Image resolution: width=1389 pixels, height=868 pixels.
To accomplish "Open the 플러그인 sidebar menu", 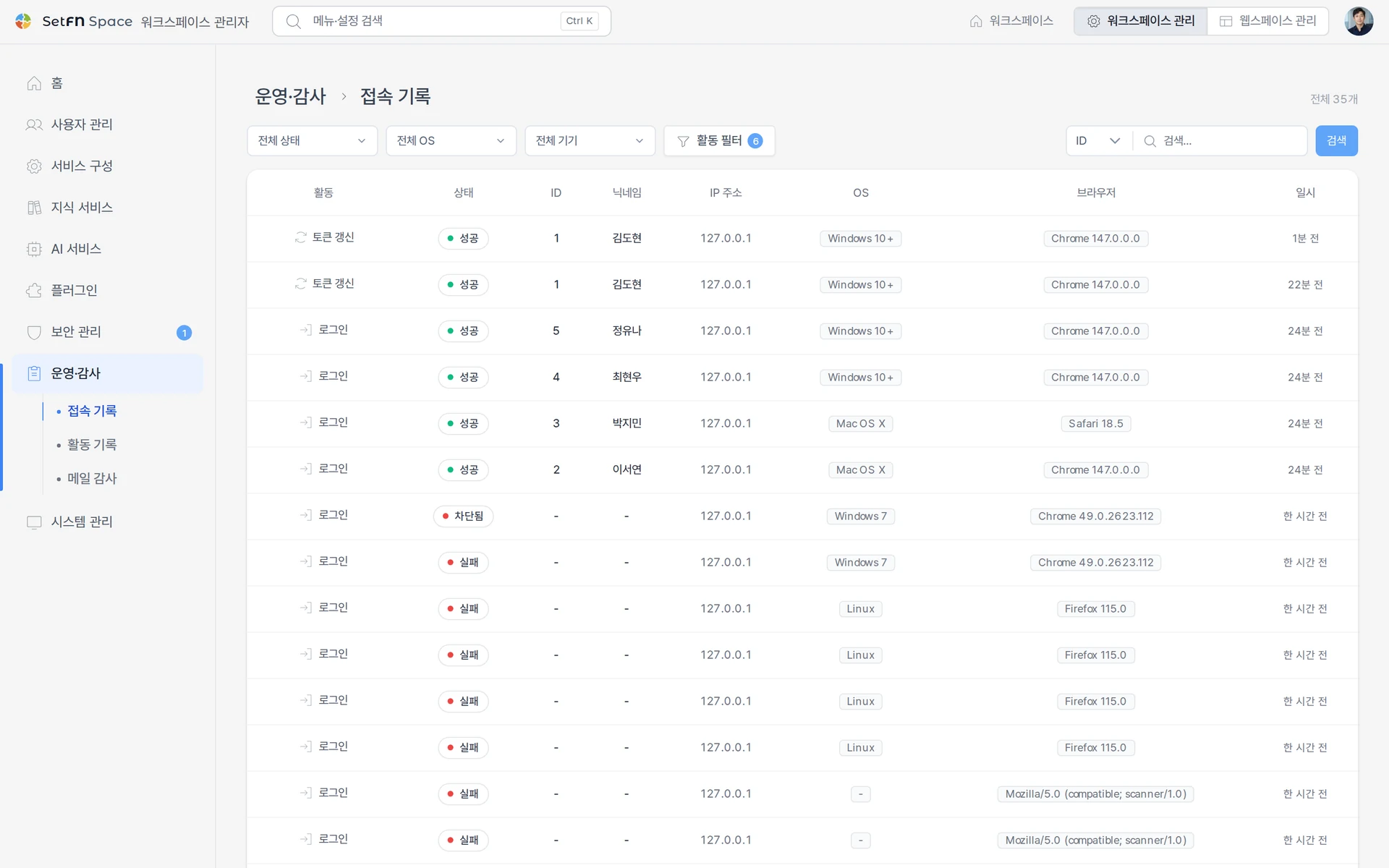I will point(107,290).
